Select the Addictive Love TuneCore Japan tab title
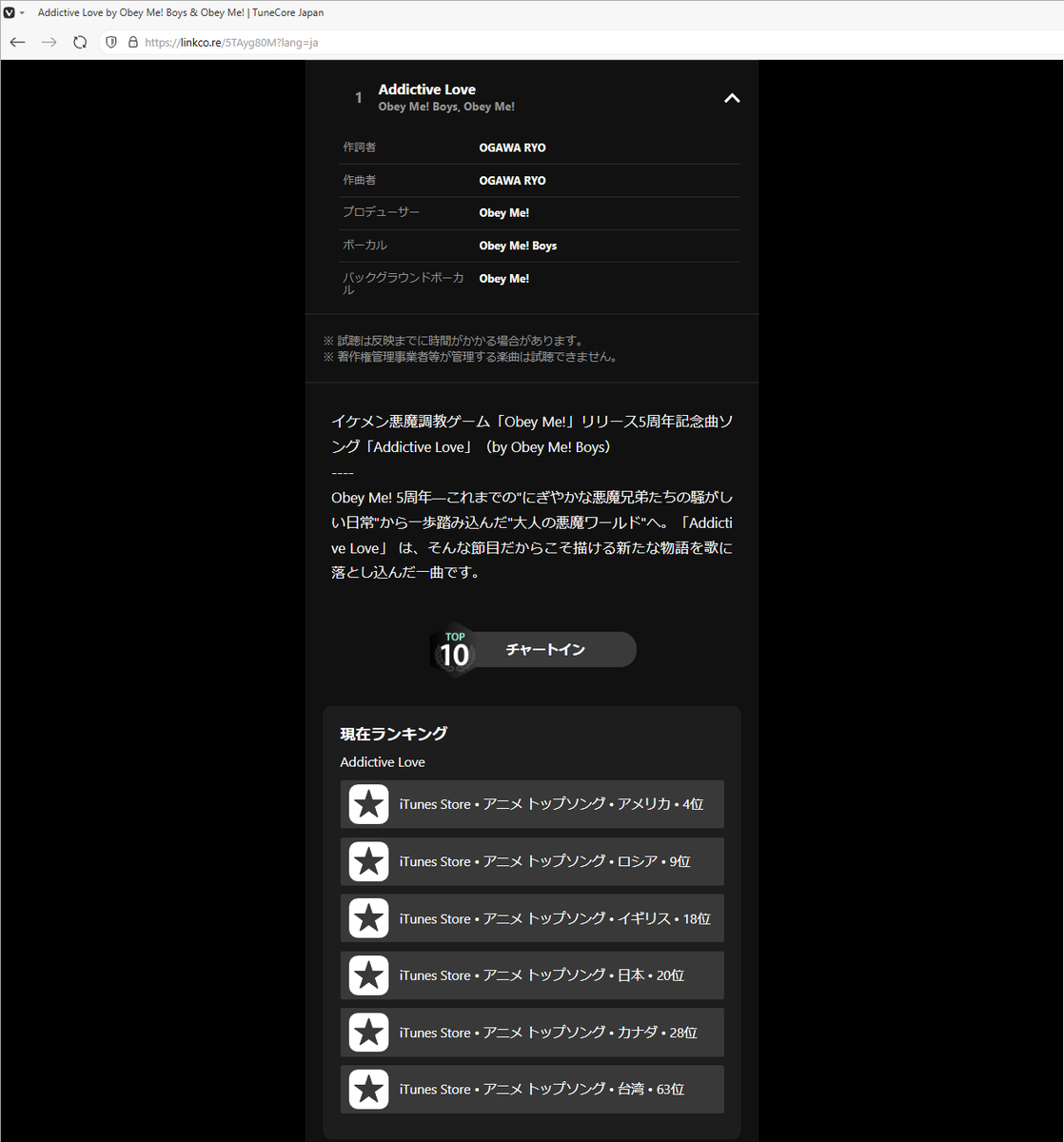The image size is (1064, 1142). [x=181, y=12]
